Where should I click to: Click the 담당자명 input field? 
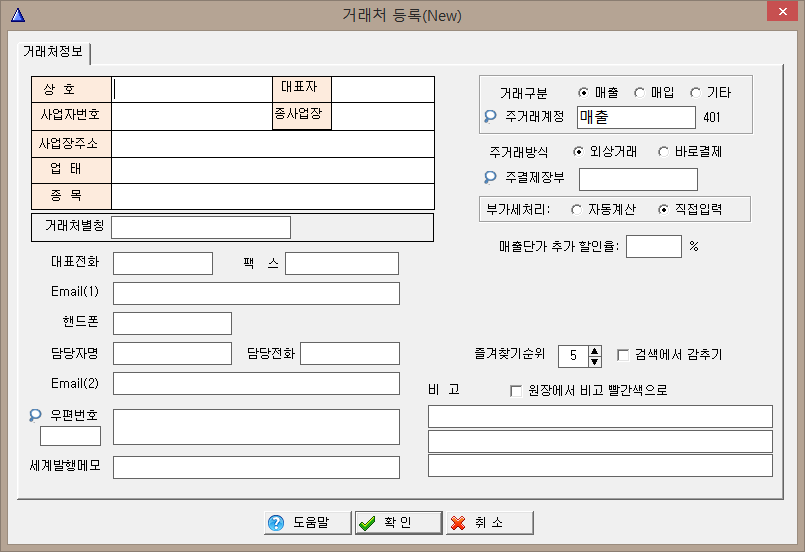(172, 354)
